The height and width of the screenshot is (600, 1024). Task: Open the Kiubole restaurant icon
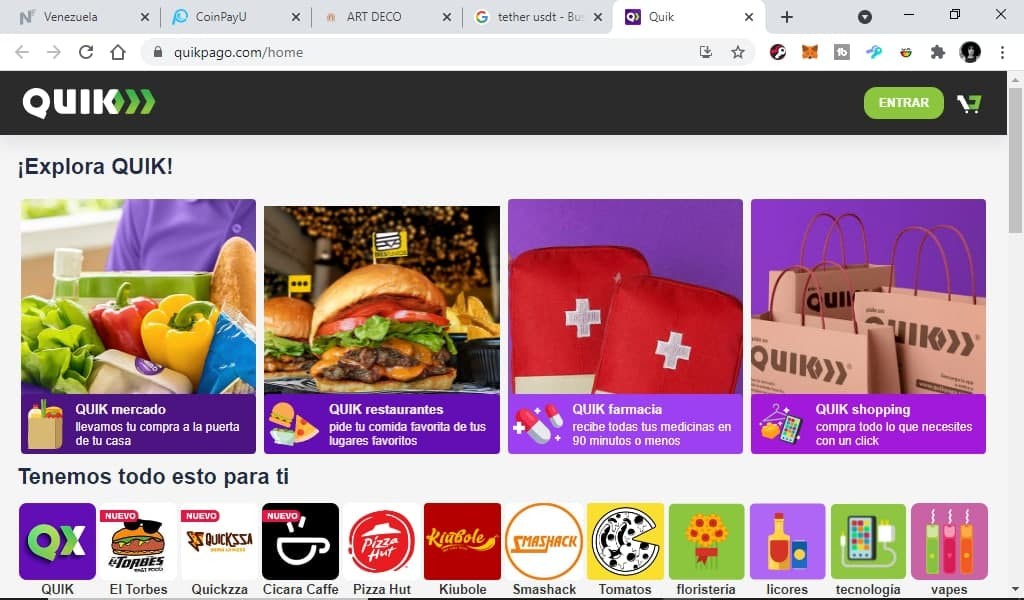click(462, 541)
